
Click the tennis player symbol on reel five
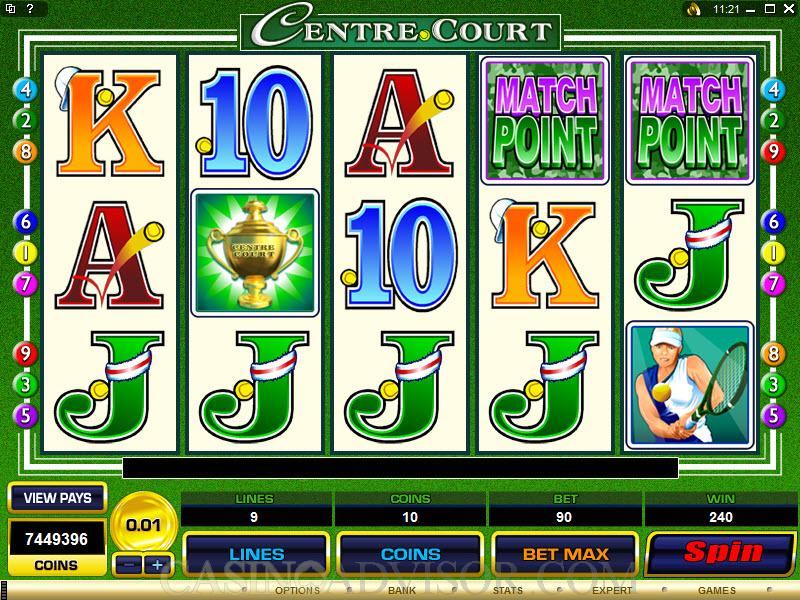pyautogui.click(x=690, y=385)
